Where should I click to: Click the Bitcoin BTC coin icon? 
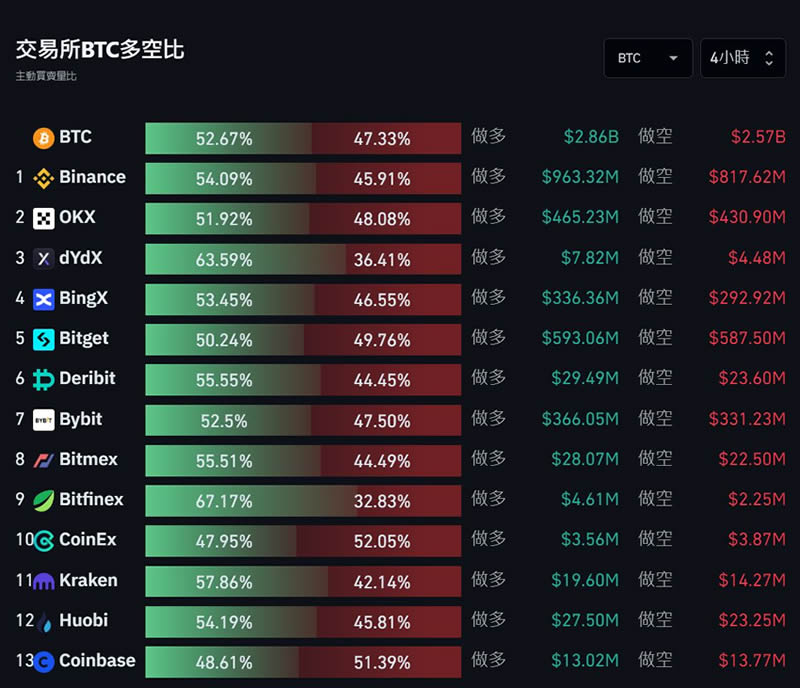point(43,138)
